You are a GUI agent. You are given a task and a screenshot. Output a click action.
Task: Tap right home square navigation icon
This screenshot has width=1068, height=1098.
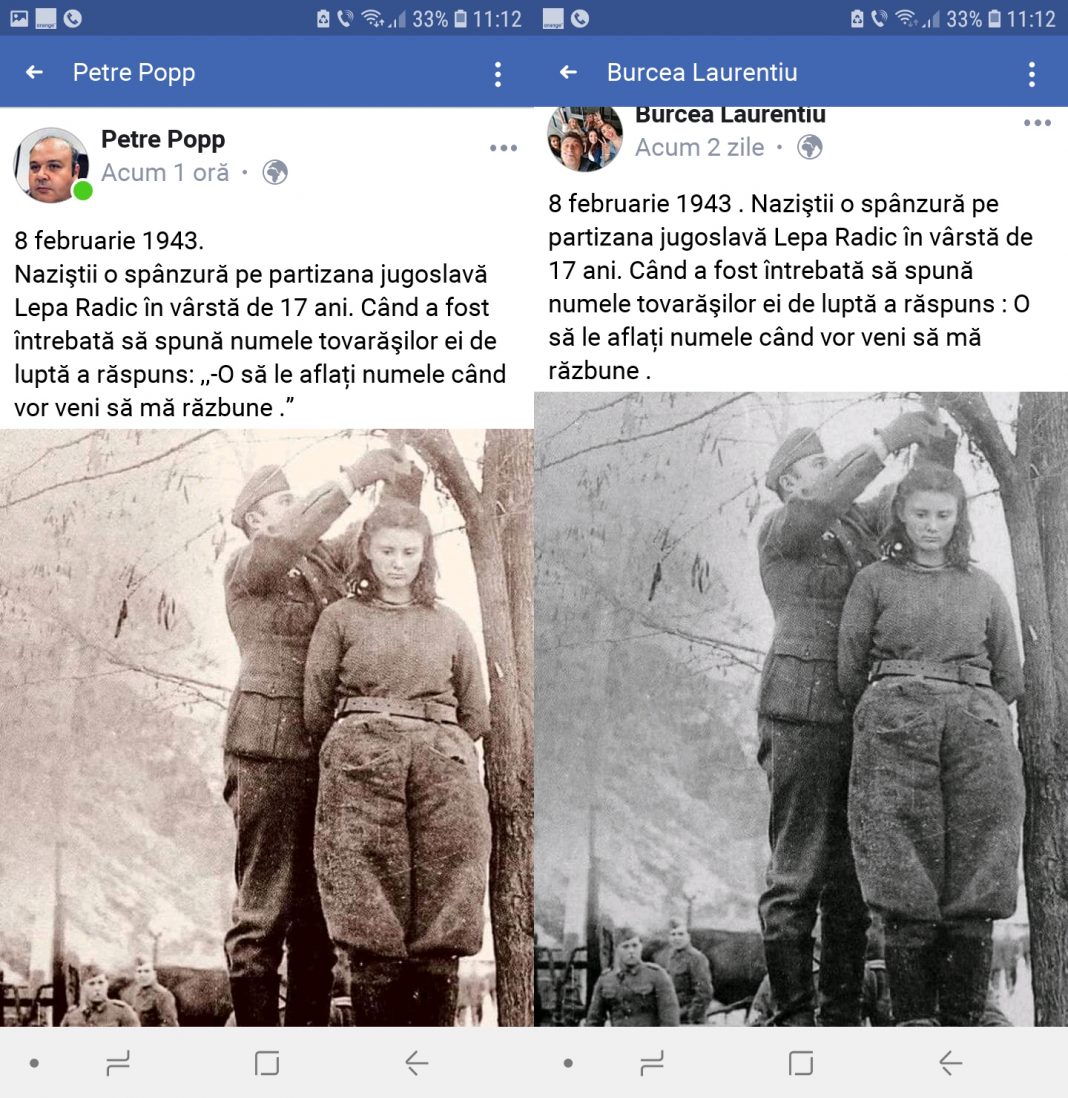pyautogui.click(x=800, y=1063)
